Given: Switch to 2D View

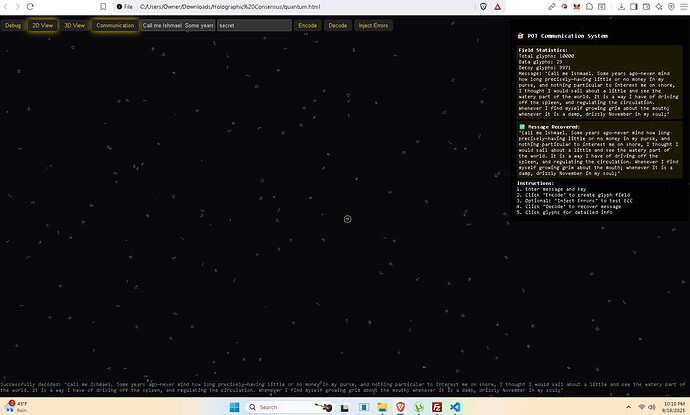Looking at the screenshot, I should (x=43, y=25).
